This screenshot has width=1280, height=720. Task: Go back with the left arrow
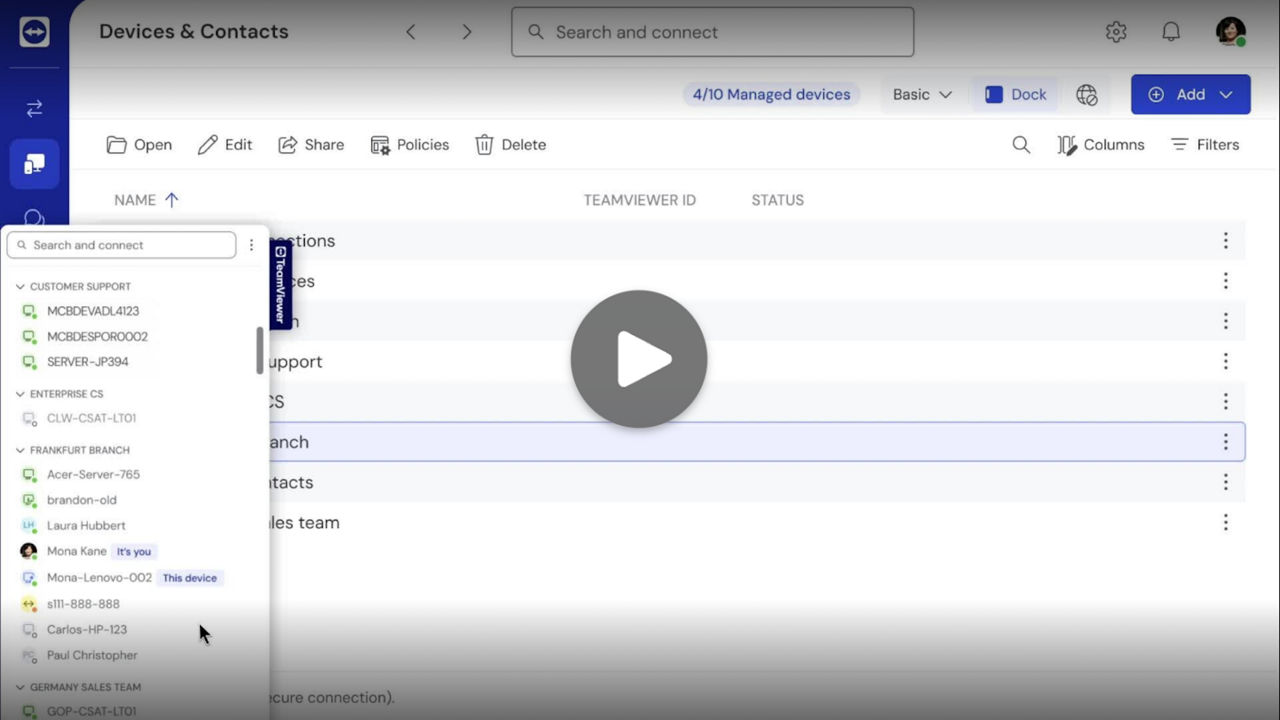(x=411, y=32)
